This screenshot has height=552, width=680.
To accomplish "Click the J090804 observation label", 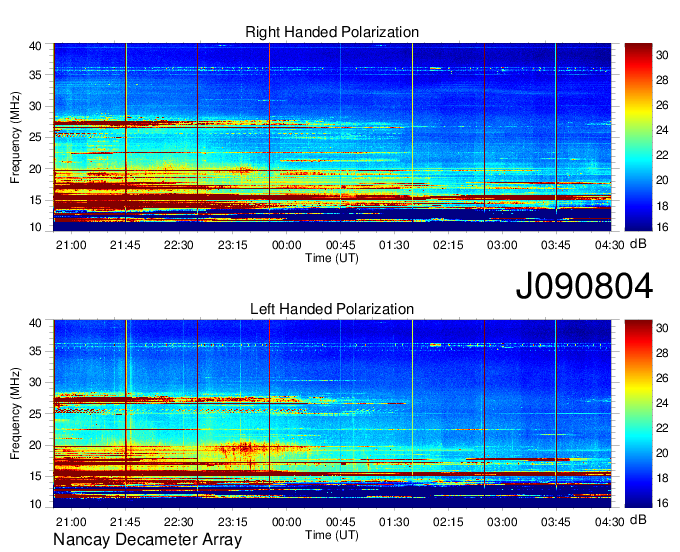I will click(584, 286).
